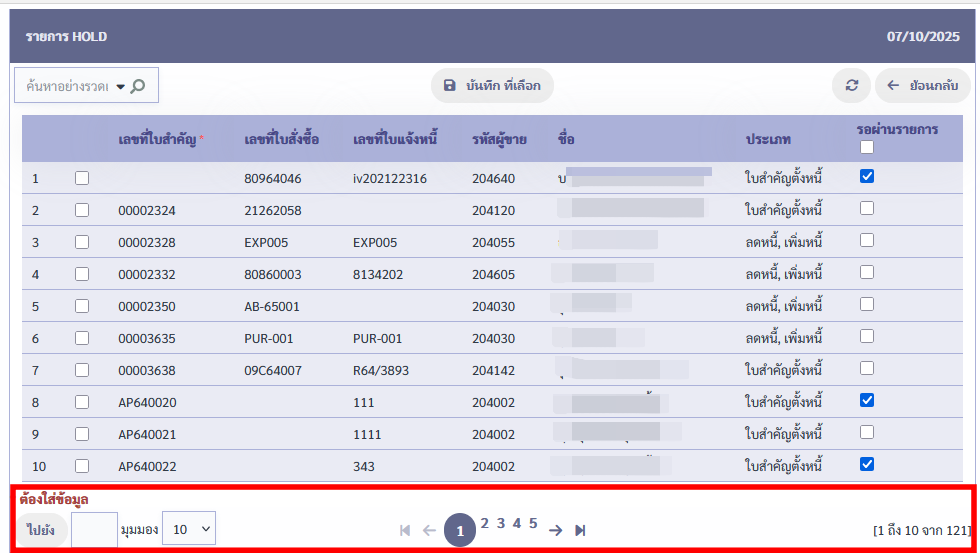The height and width of the screenshot is (553, 980).
Task: Select row 1 checkbox
Action: 82,178
